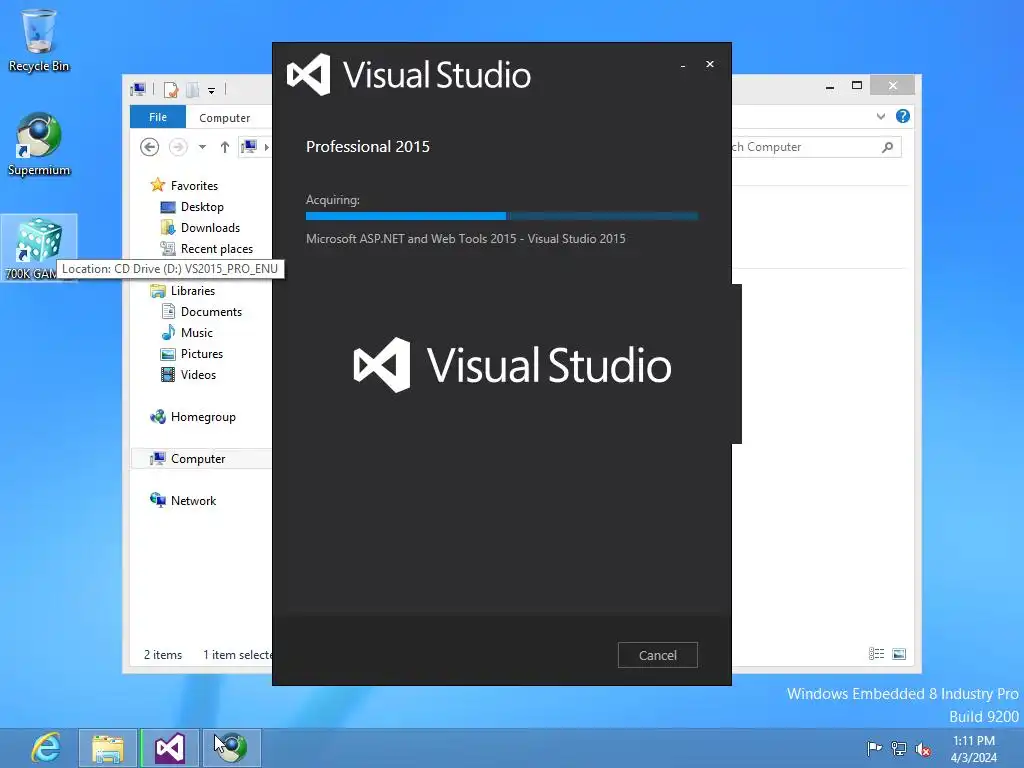
Task: Expand the Explorer ribbon chevron
Action: tap(880, 116)
